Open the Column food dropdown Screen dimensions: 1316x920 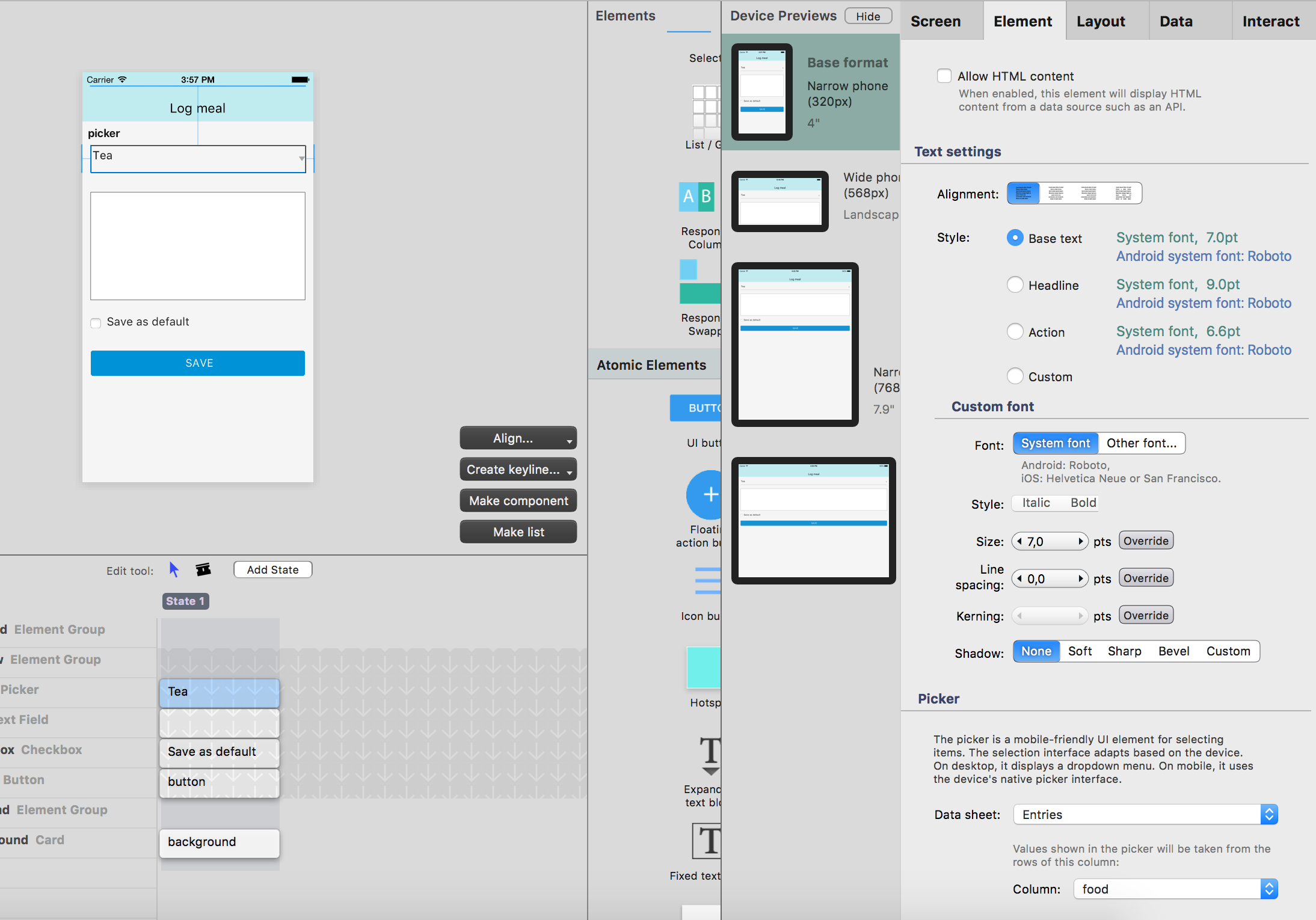point(1175,889)
